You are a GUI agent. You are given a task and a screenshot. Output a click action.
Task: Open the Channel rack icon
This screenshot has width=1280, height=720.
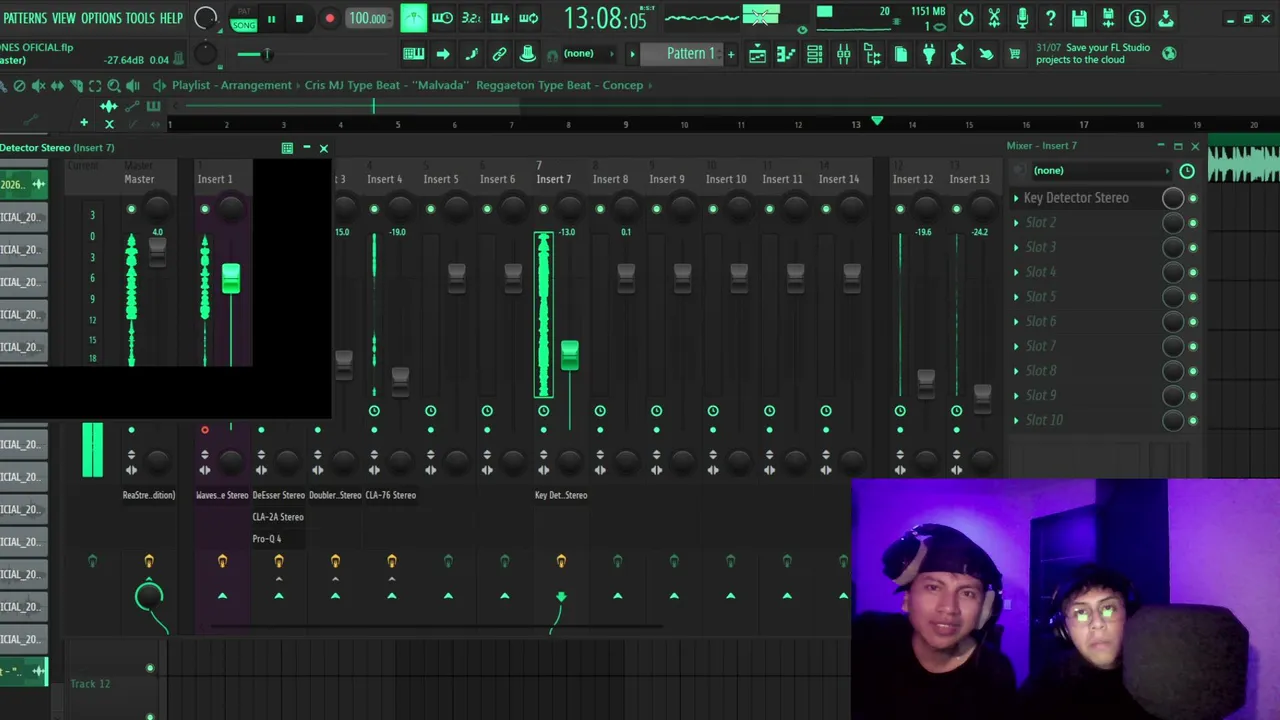point(815,54)
